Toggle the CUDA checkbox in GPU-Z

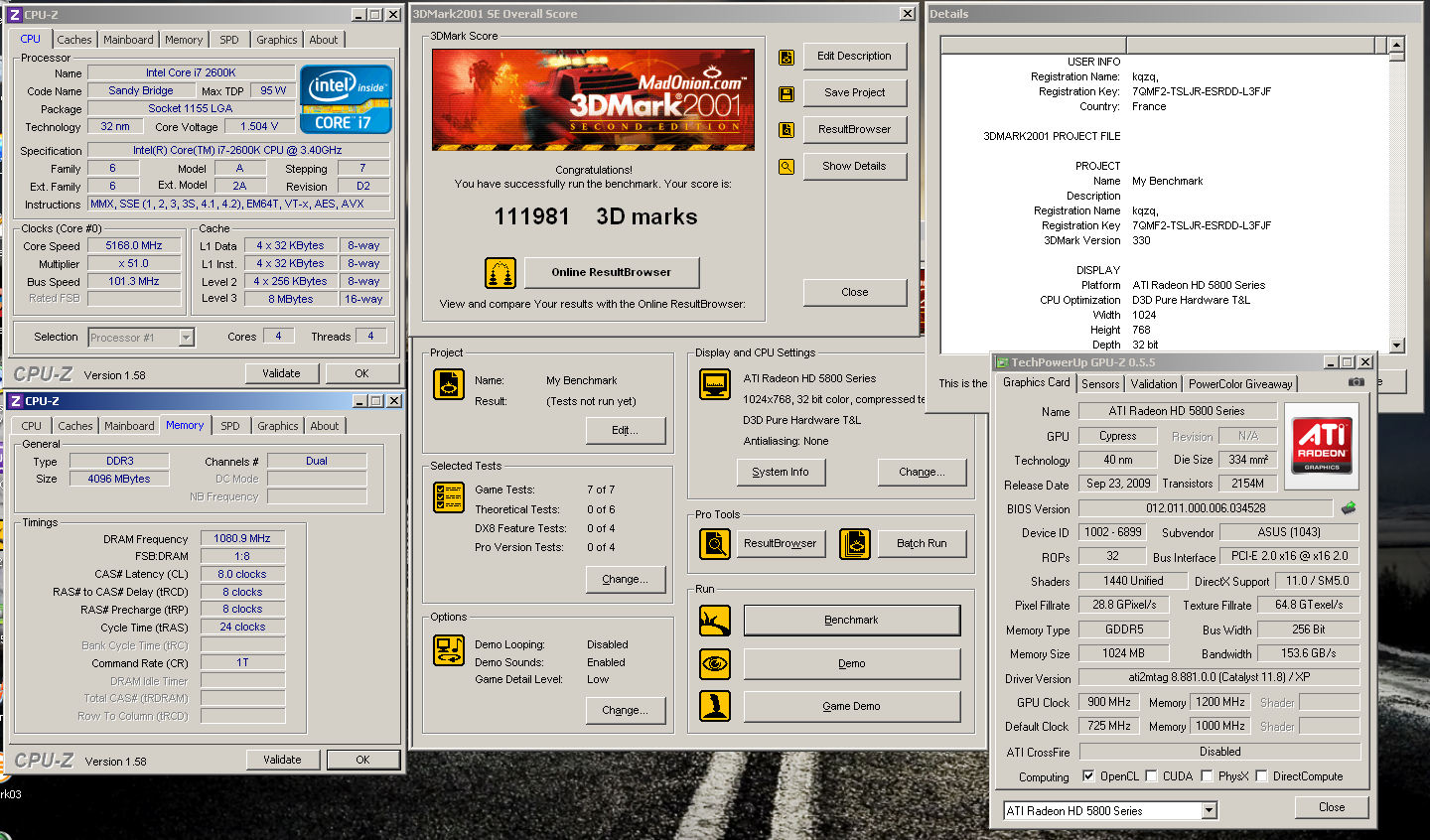tap(1151, 776)
